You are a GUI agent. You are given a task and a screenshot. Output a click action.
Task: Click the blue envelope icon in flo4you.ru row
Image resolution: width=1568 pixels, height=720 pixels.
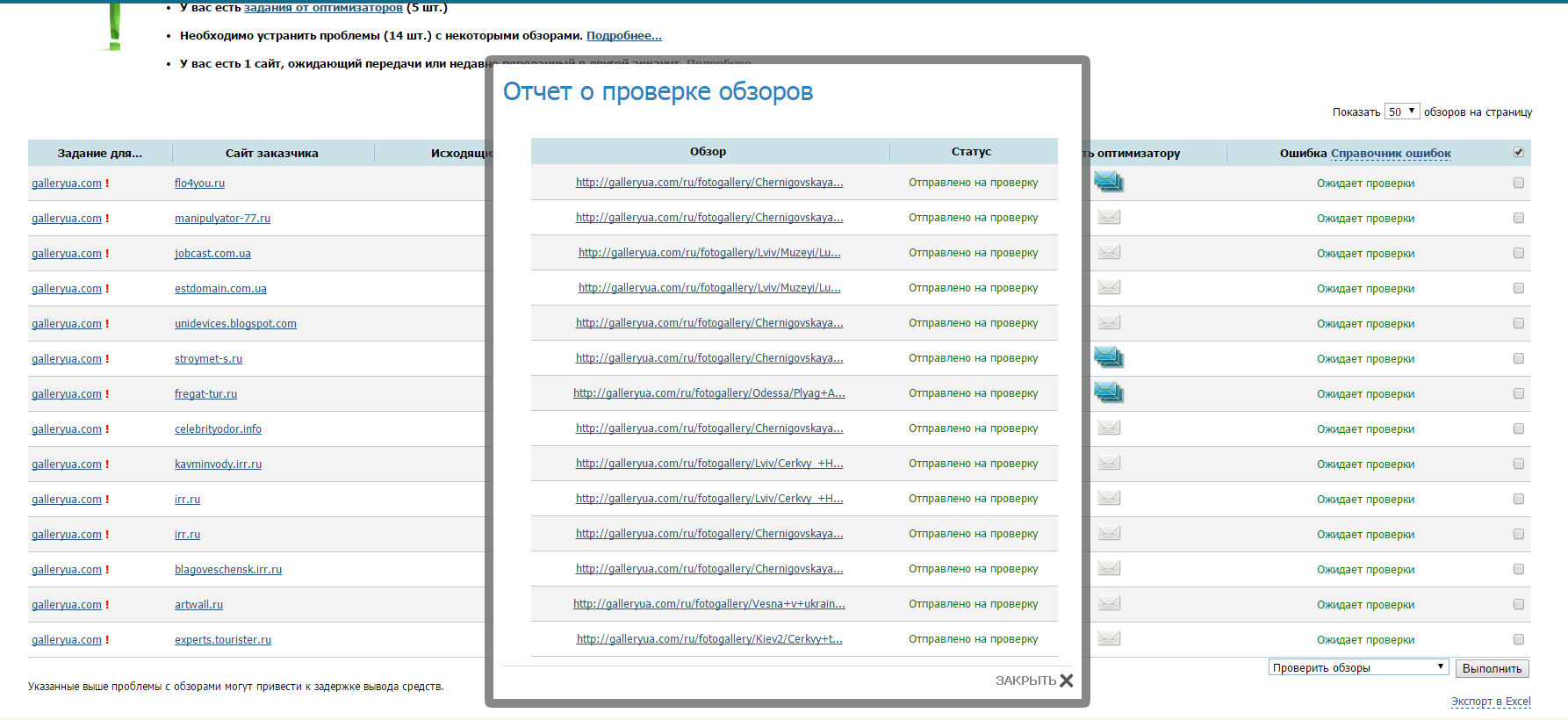point(1109,183)
